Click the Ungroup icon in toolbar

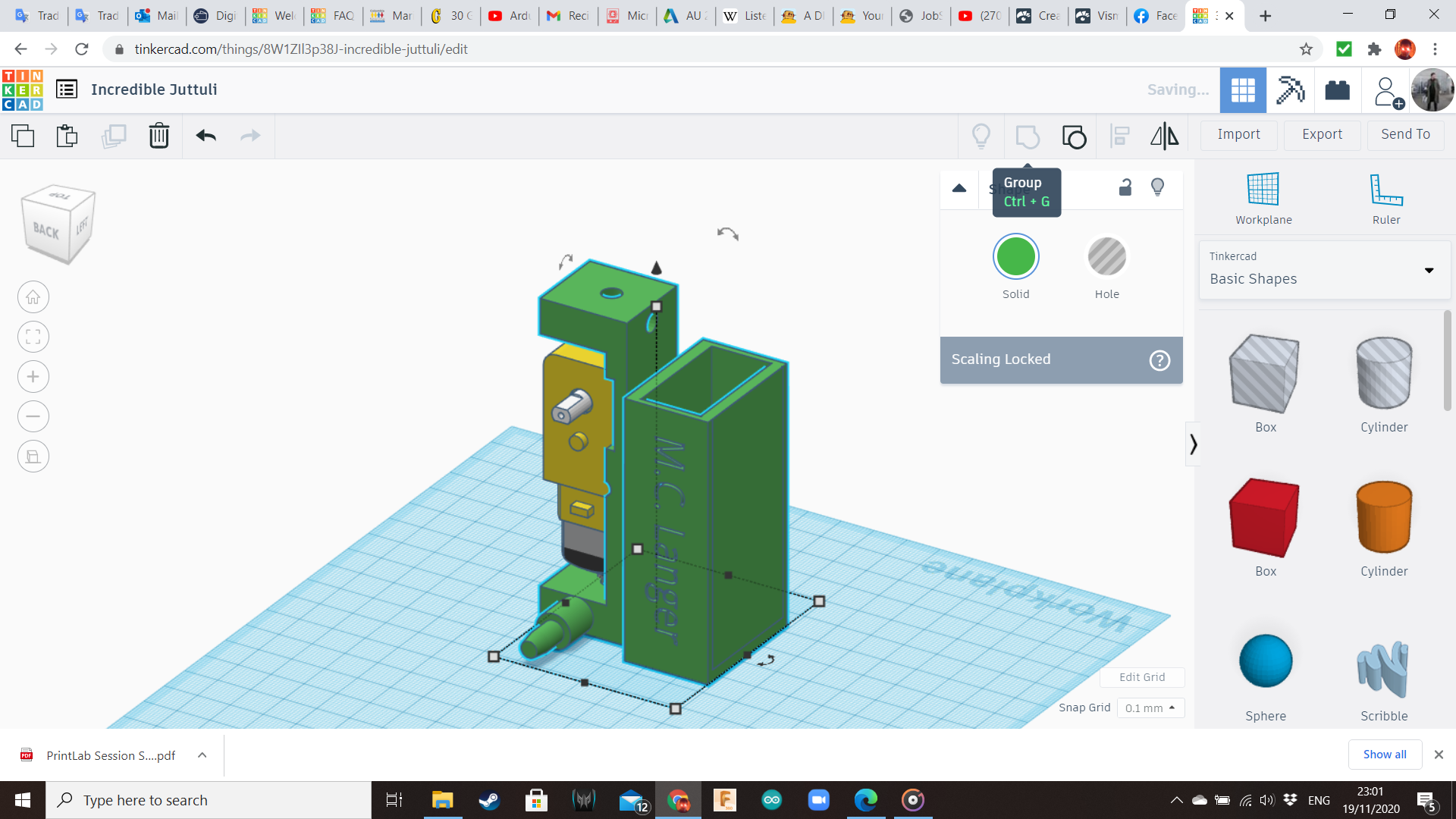1074,136
